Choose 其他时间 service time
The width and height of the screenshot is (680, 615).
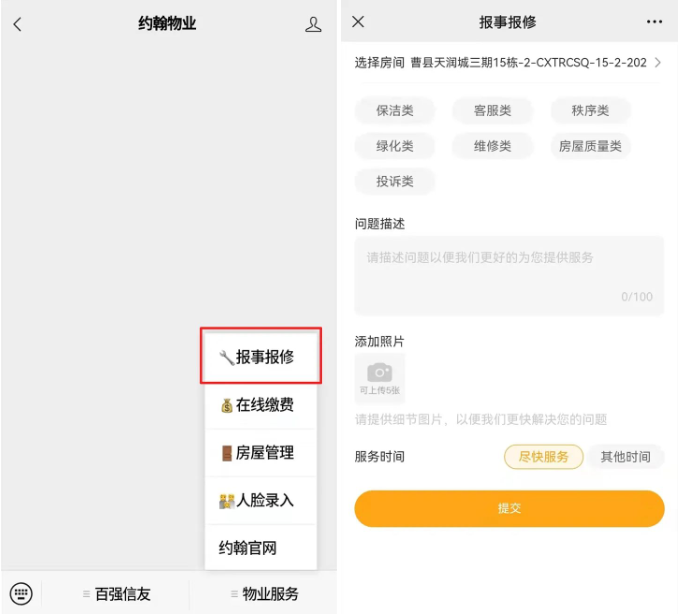[x=625, y=456]
